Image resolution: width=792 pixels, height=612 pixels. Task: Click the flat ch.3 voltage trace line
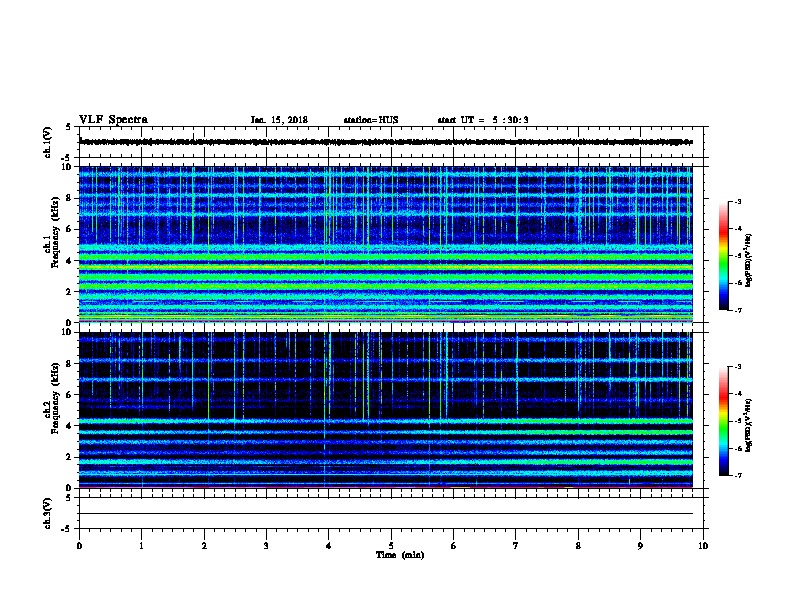(386, 514)
